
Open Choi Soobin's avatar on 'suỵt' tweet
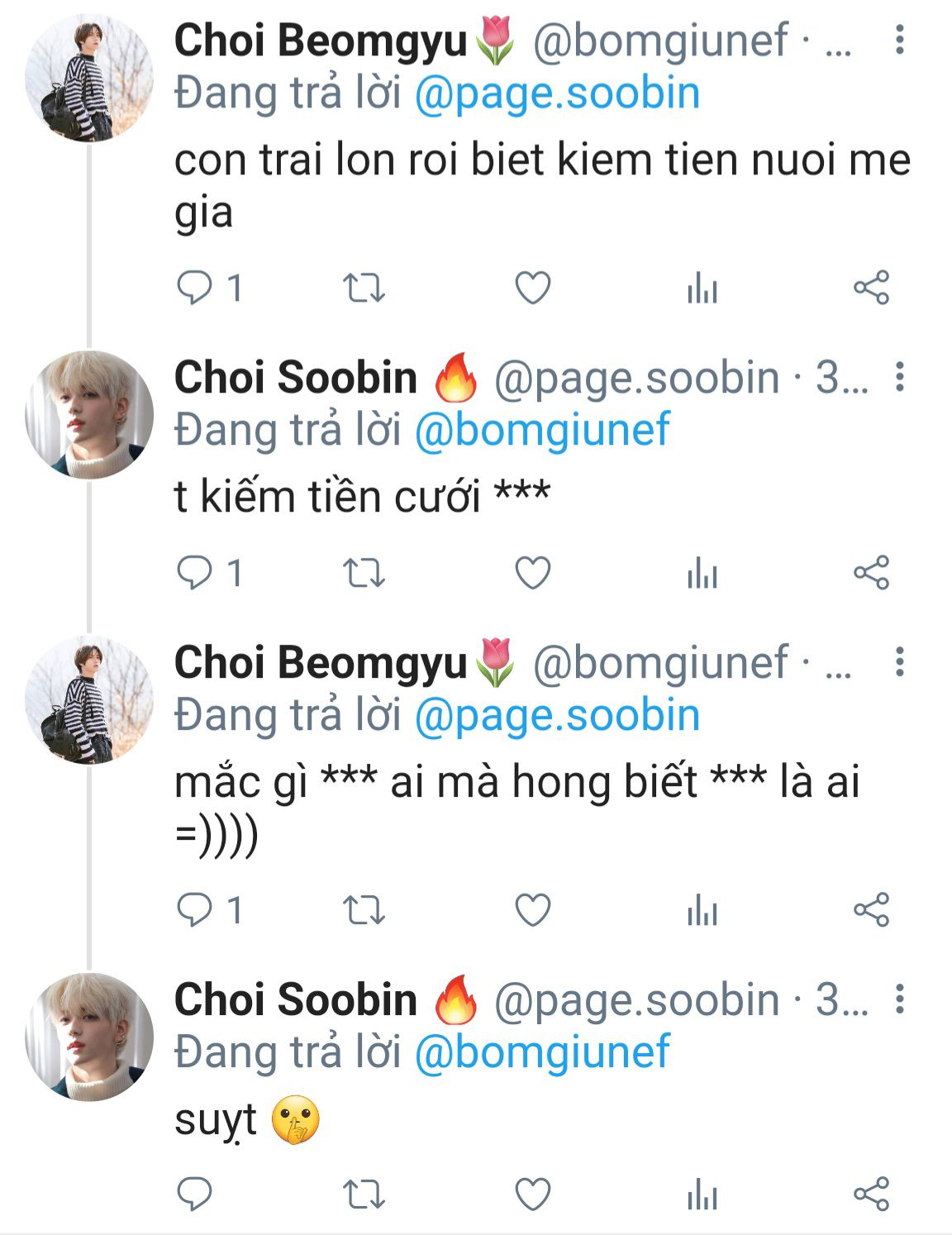89,1037
